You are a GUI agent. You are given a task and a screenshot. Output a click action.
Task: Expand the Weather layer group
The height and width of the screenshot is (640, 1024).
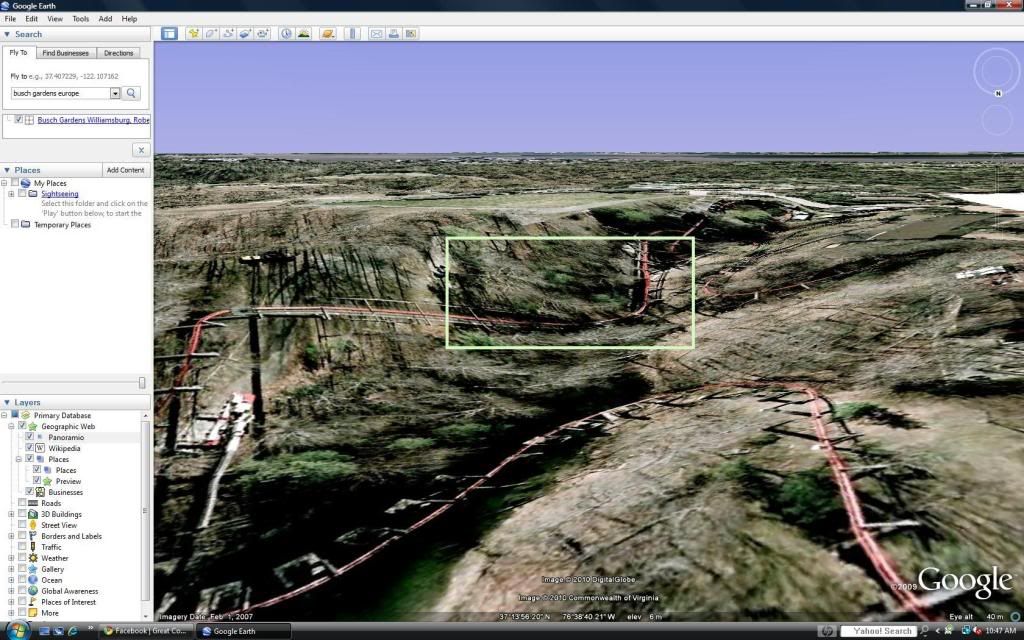pos(11,558)
